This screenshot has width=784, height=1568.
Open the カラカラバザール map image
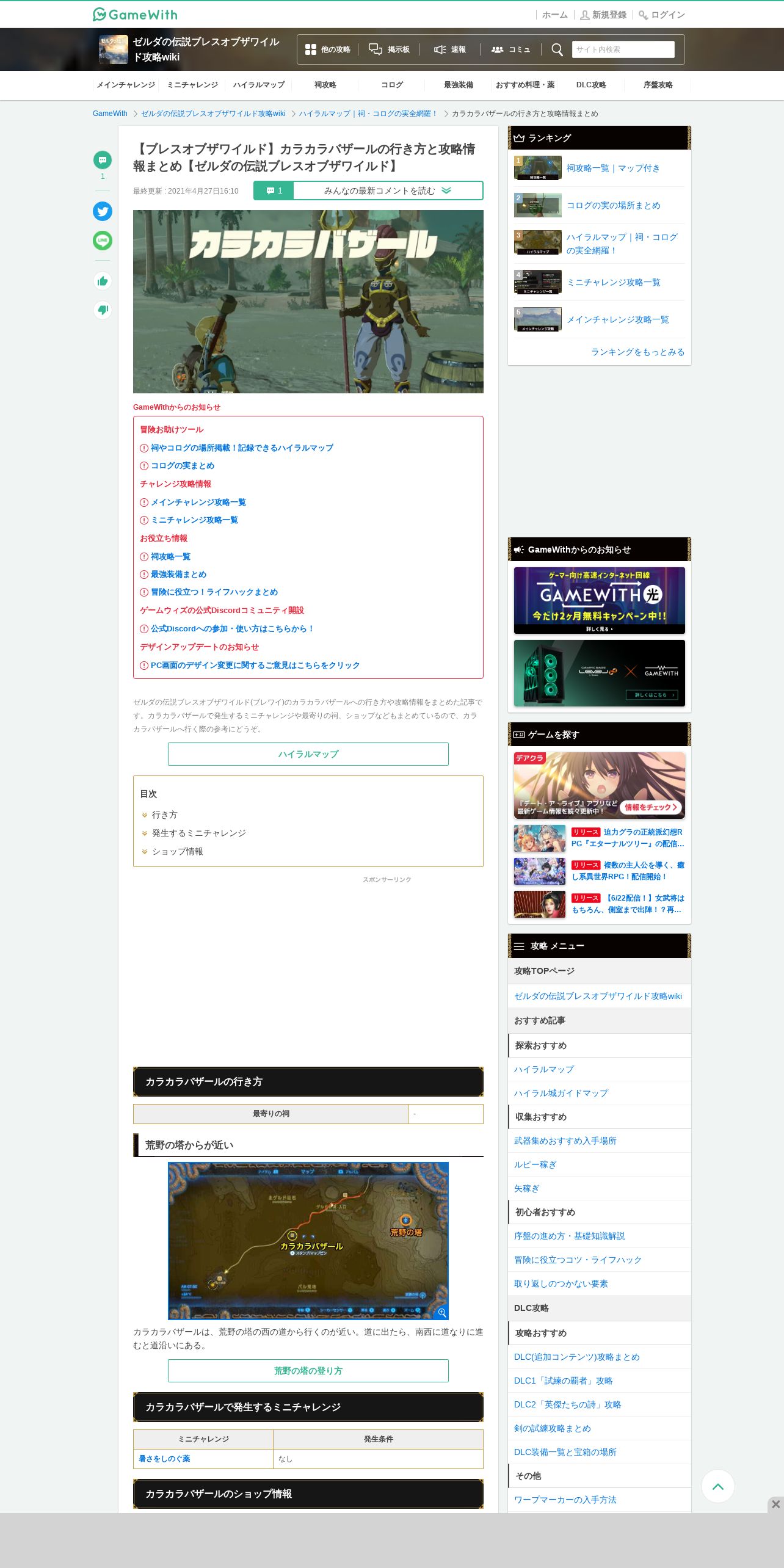click(308, 1241)
